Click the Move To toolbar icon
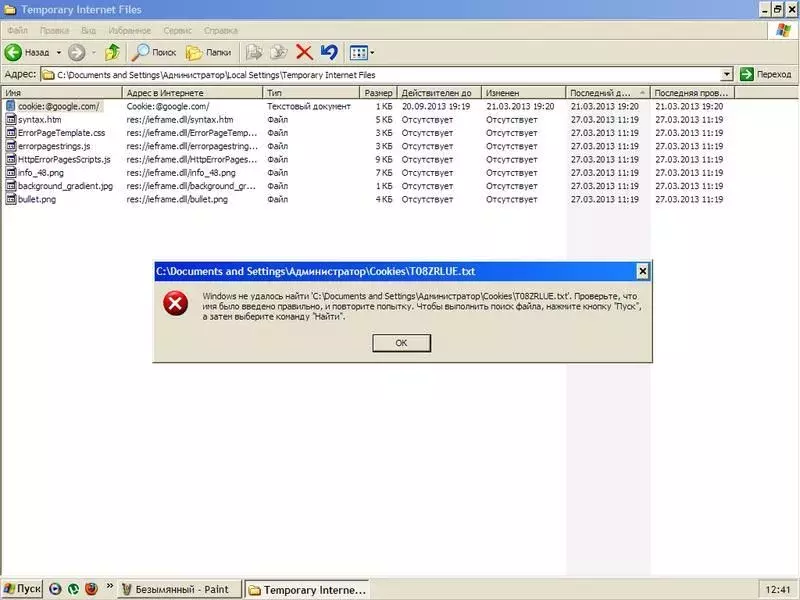This screenshot has height=600, width=800. click(254, 52)
